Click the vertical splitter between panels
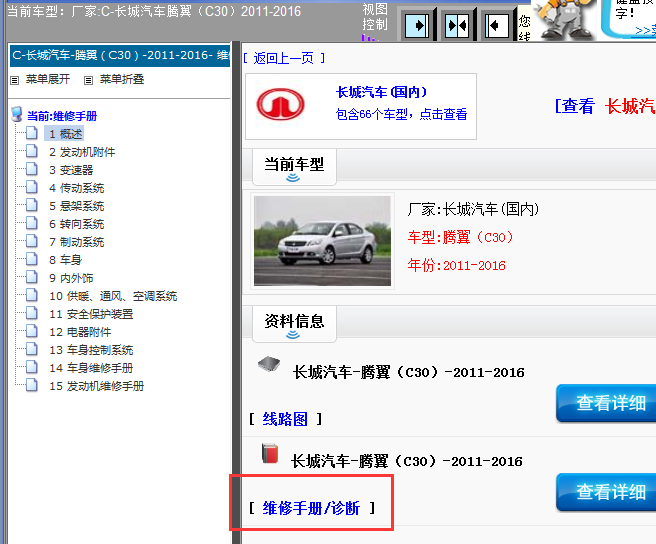The image size is (656, 544). pos(236,293)
